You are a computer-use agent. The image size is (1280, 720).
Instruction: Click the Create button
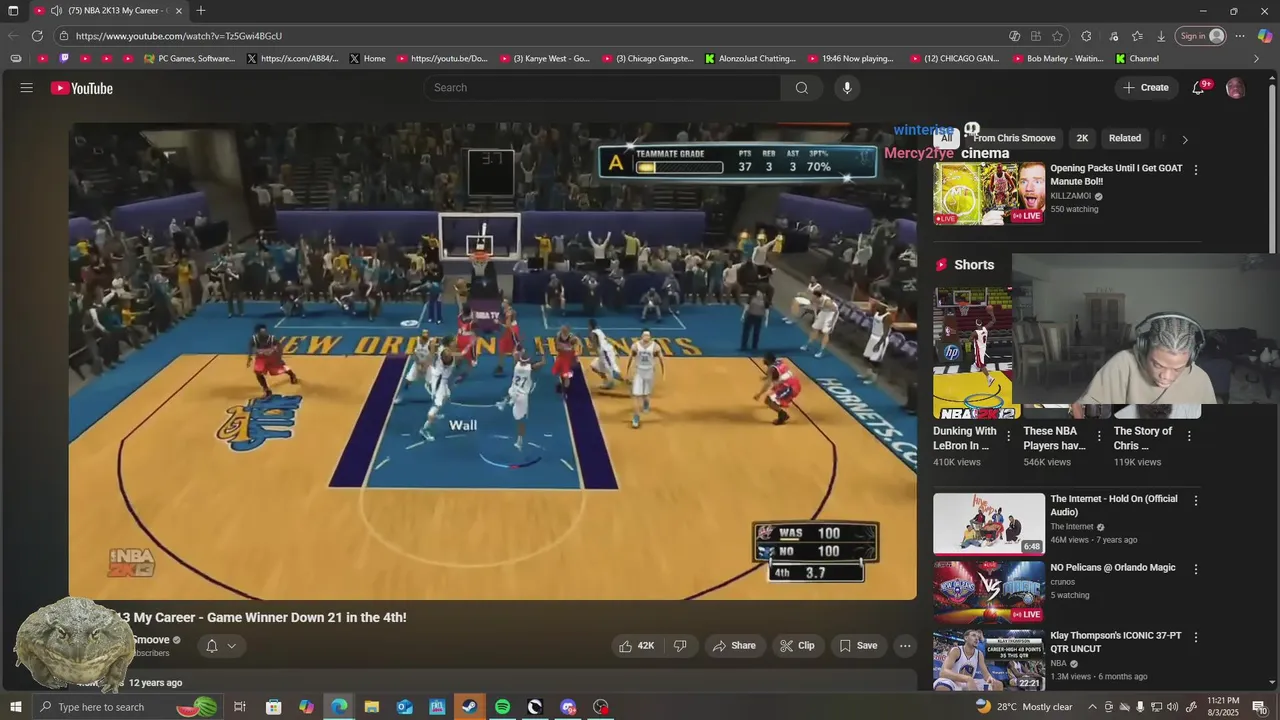(x=1146, y=88)
